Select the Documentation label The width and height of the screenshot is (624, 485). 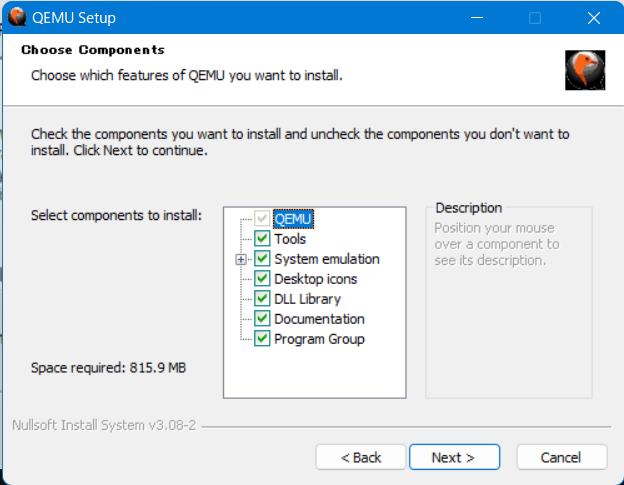point(319,319)
